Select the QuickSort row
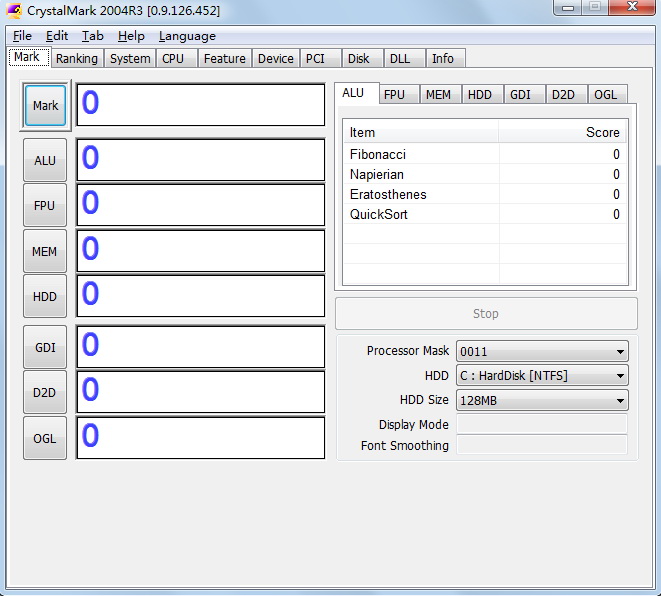Screen dimensions: 661x596 (x=485, y=214)
